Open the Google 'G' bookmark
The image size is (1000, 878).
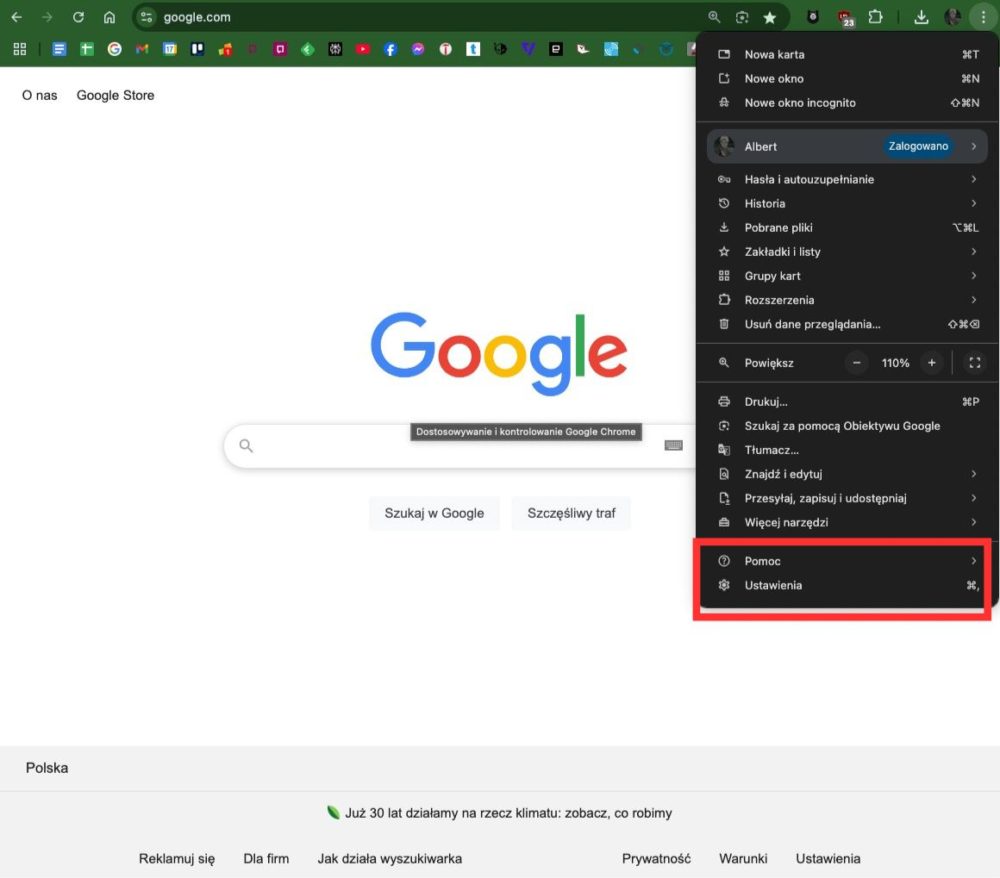tap(115, 49)
